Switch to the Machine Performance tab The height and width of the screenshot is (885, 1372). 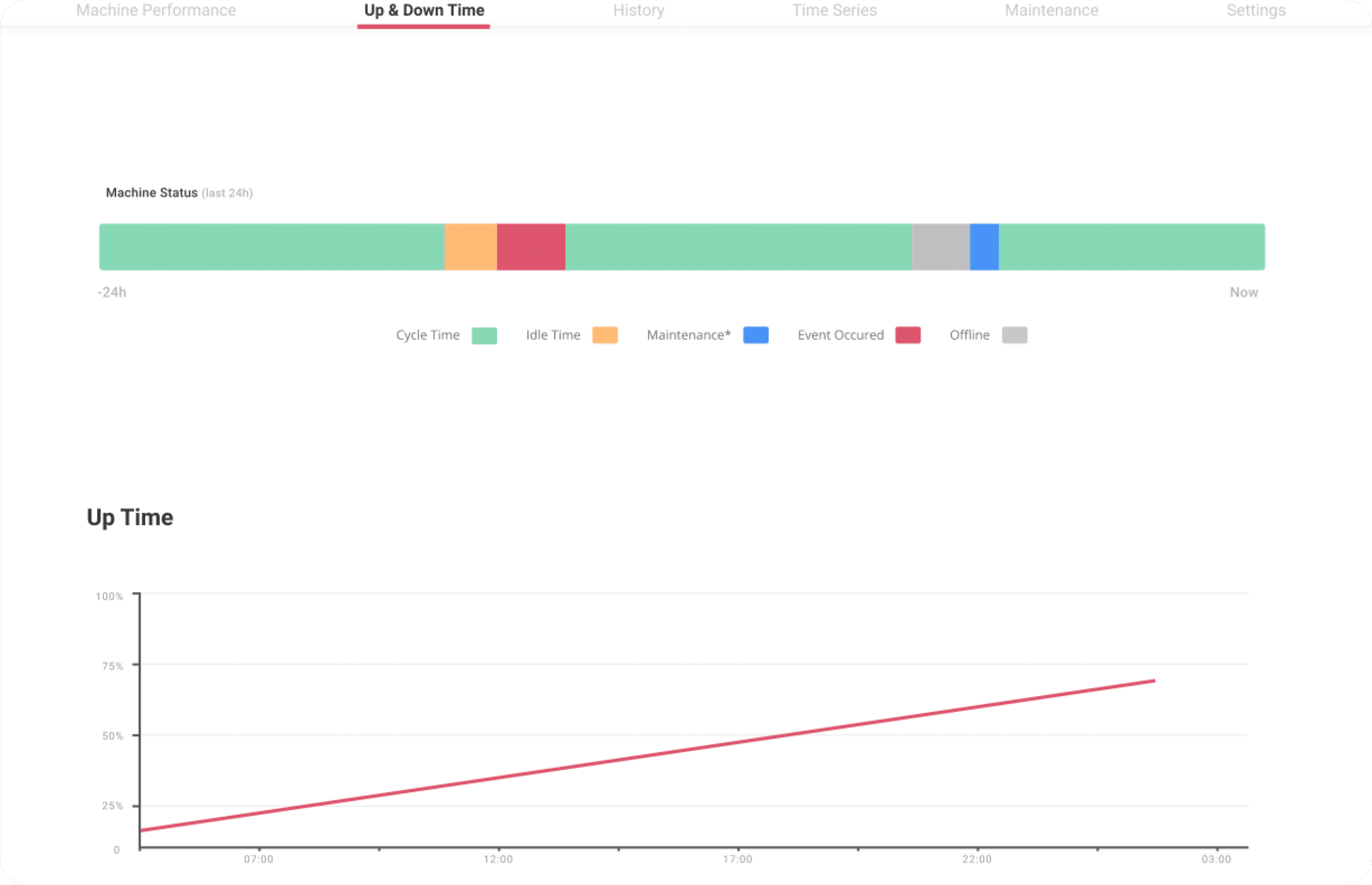[156, 10]
